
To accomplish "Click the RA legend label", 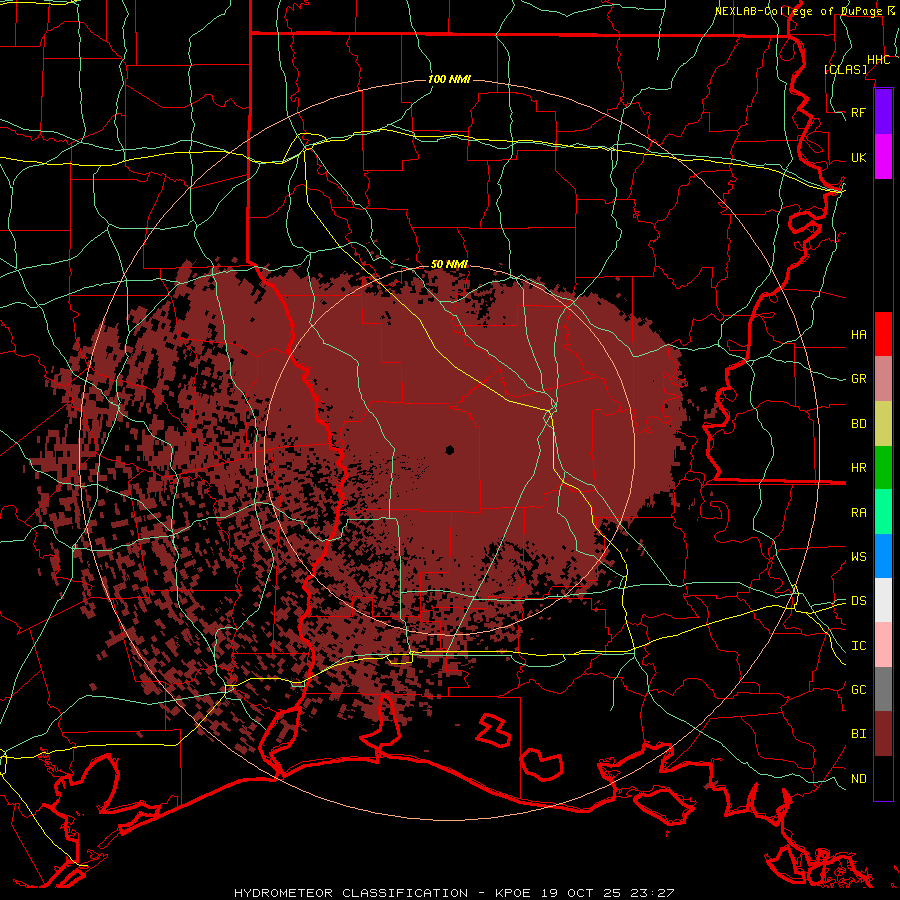I will 859,512.
